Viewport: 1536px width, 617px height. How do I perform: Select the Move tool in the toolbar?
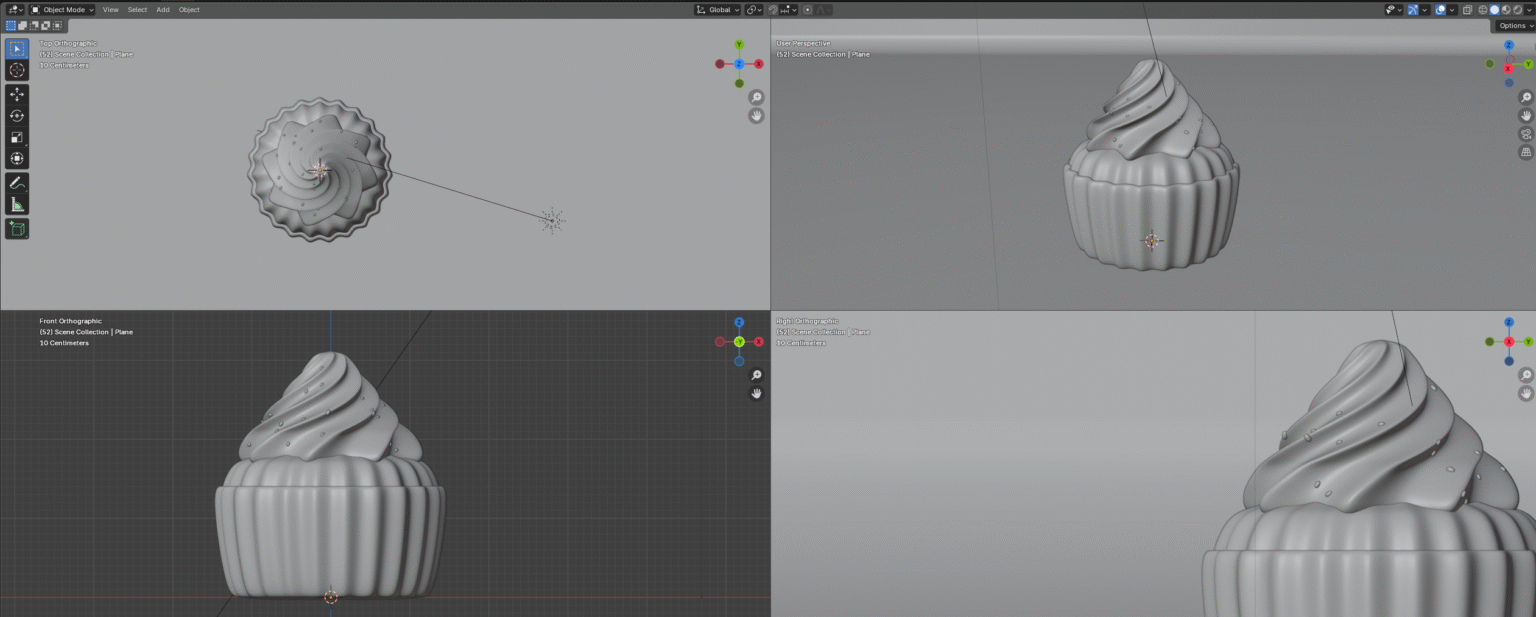click(17, 94)
